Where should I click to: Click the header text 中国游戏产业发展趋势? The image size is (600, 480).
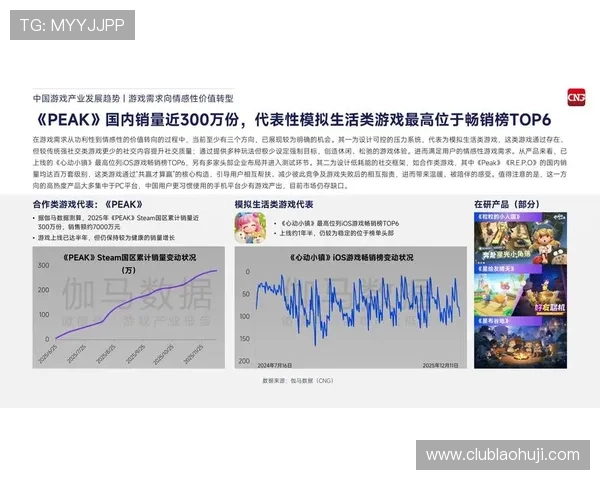[77, 98]
